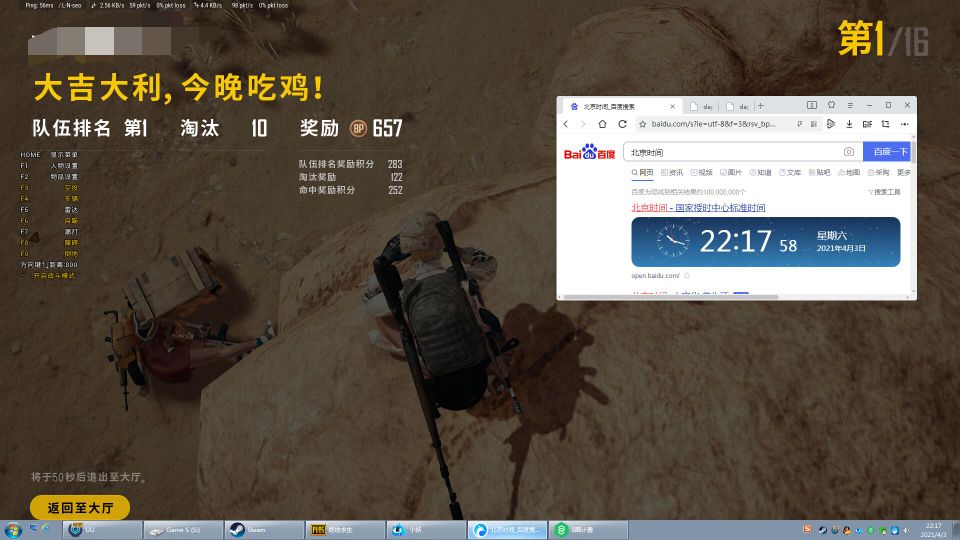Open the tab count icon in browser title bar
The height and width of the screenshot is (540, 960).
point(812,105)
